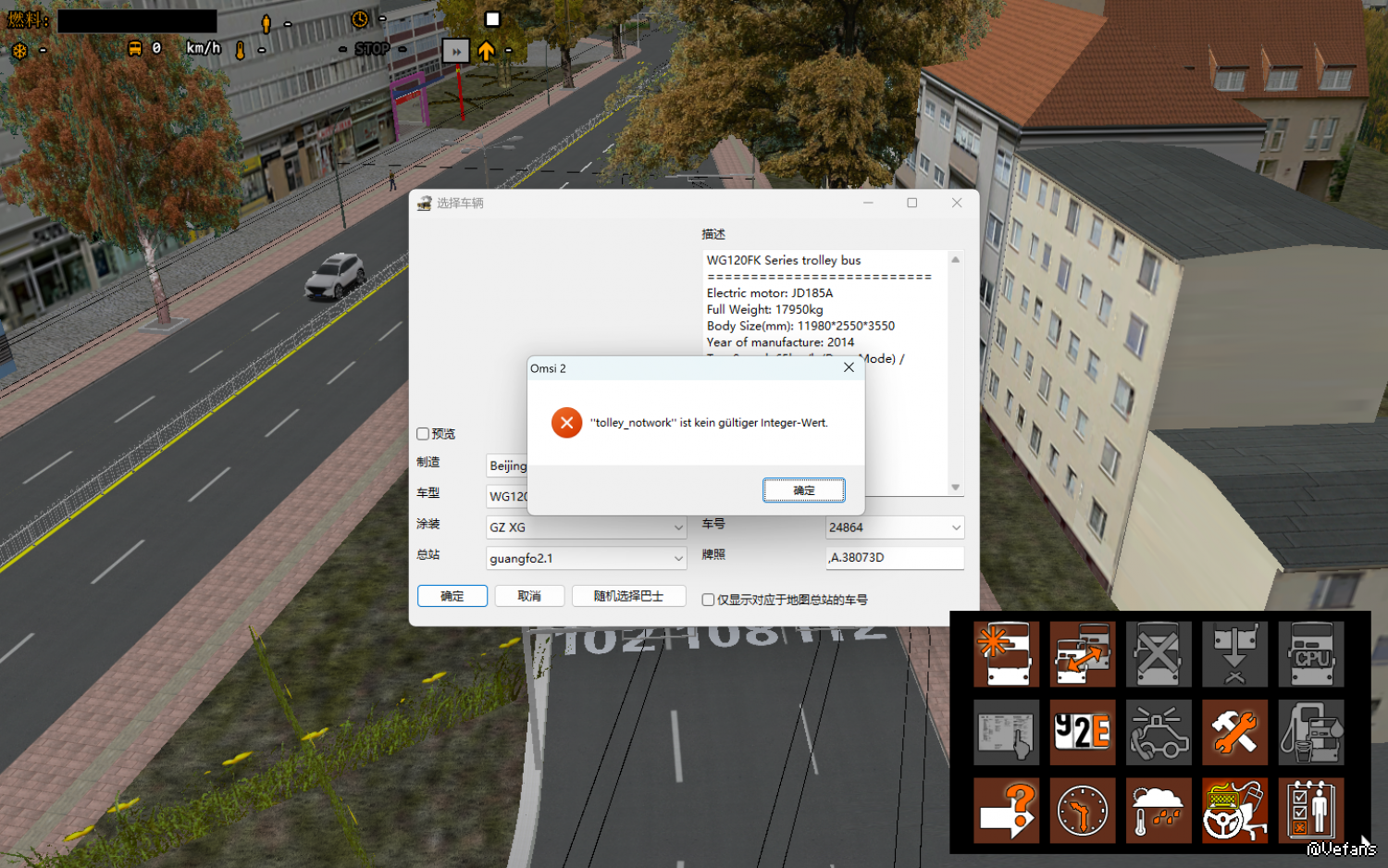Viewport: 1388px width, 868px height.
Task: Click the grey fast-forward HUD button
Action: click(x=456, y=51)
